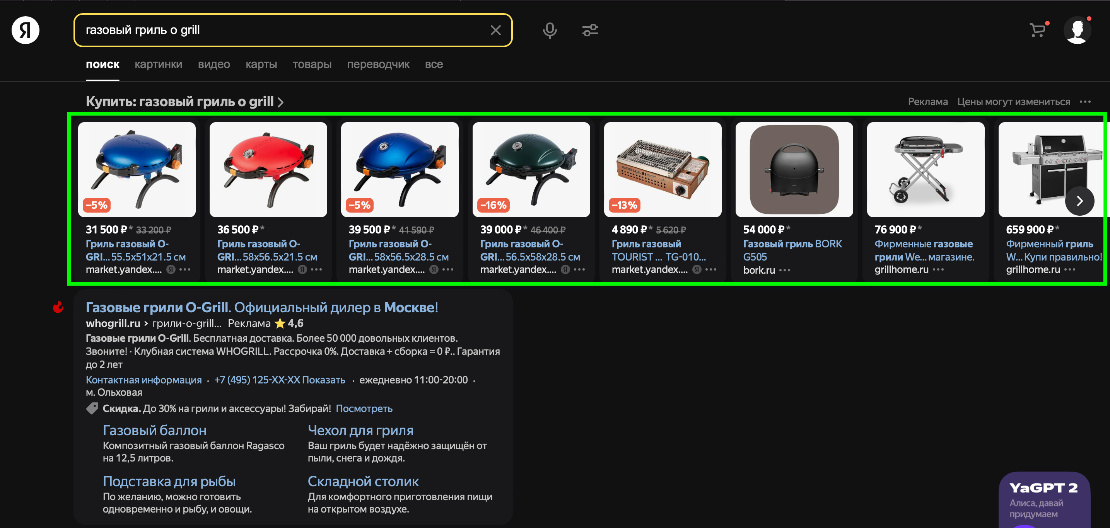Select the red O-Grill product thumbnail

[x=267, y=169]
